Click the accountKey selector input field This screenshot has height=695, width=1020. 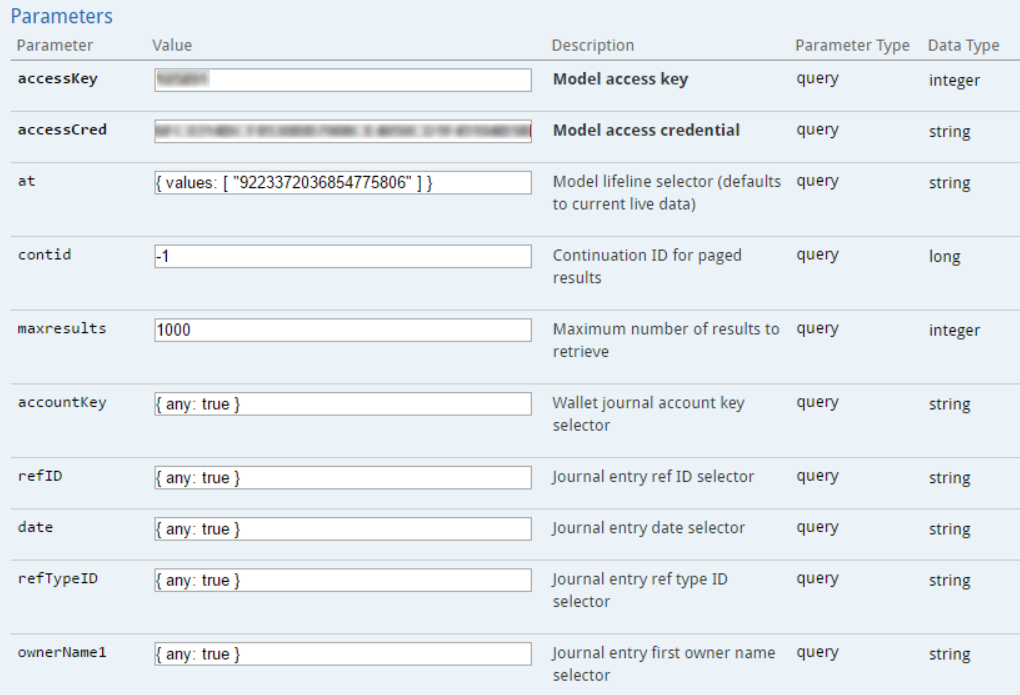343,404
